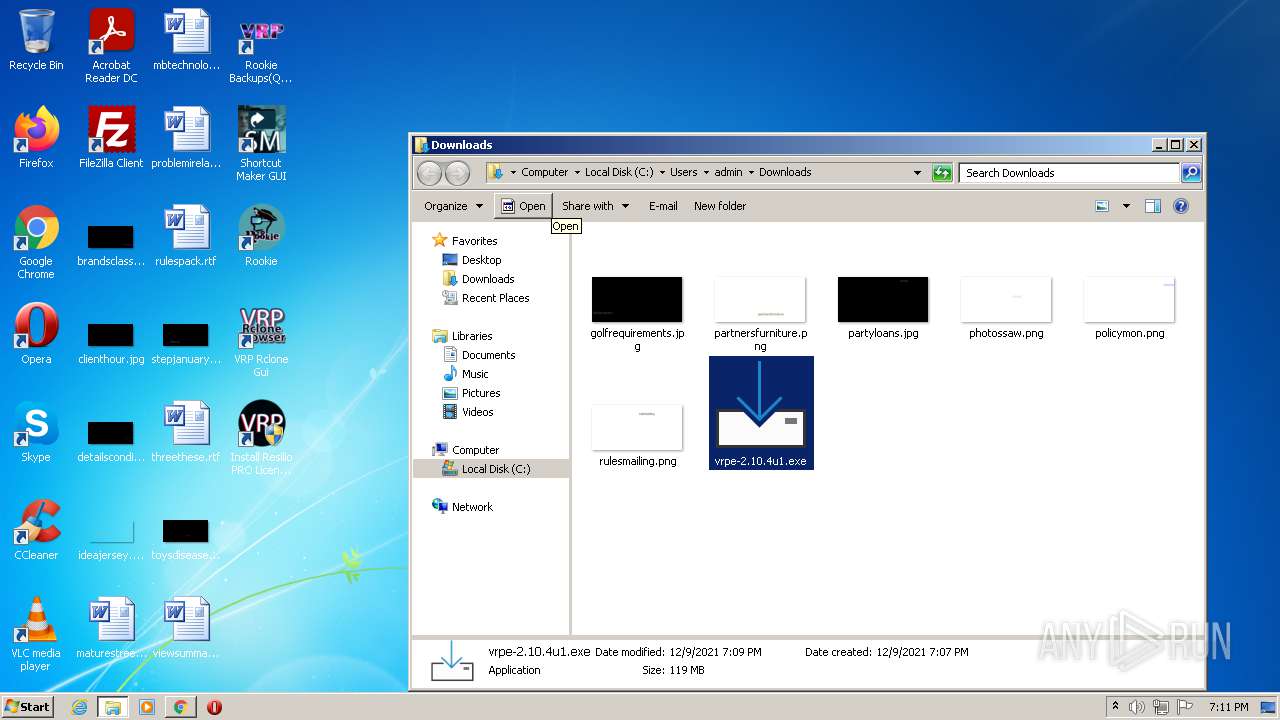This screenshot has height=720, width=1280.
Task: Click the taskbar clock showing 7:11 PM
Action: pos(1228,707)
